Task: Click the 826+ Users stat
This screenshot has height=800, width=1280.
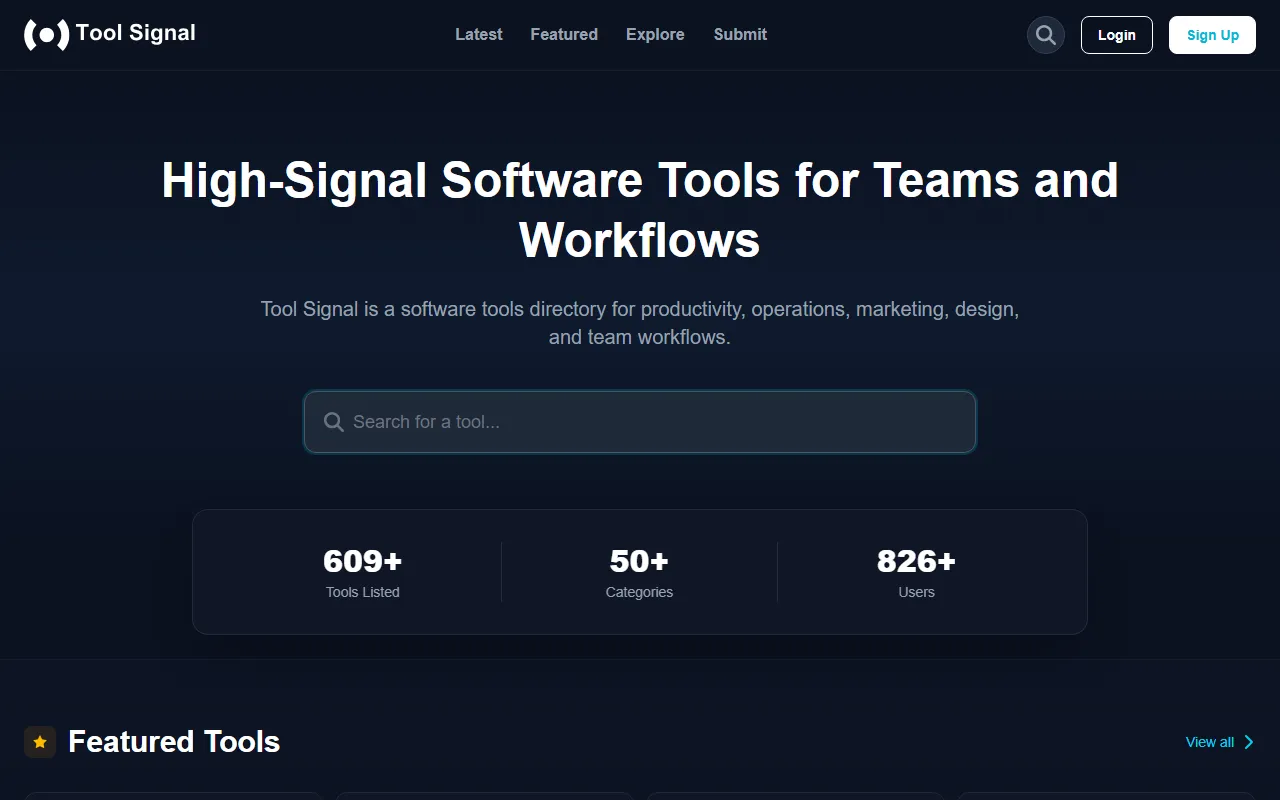Action: coord(916,572)
